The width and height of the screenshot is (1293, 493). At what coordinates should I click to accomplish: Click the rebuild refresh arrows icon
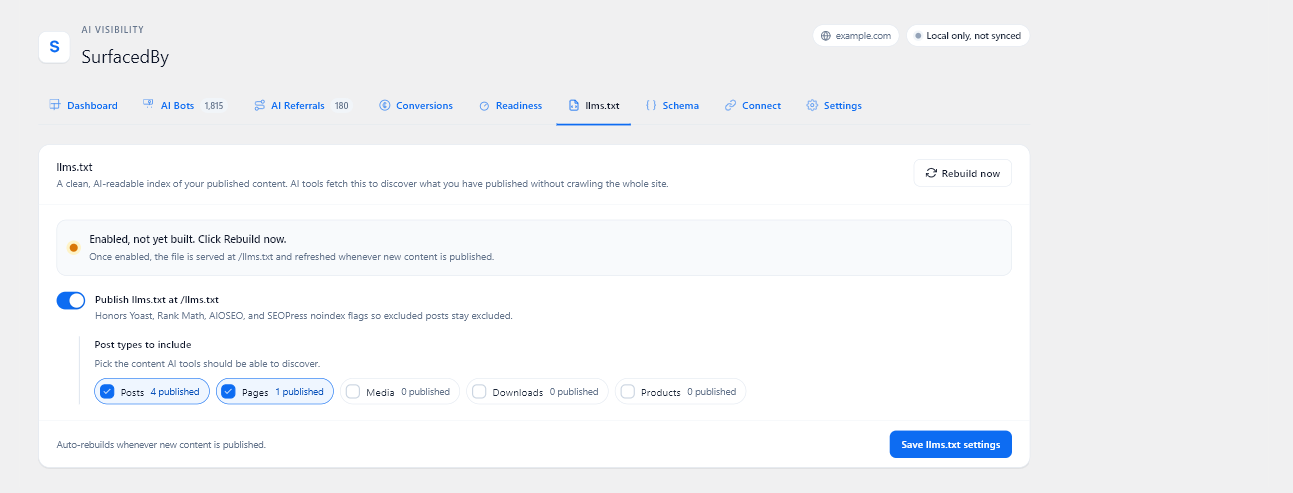931,173
